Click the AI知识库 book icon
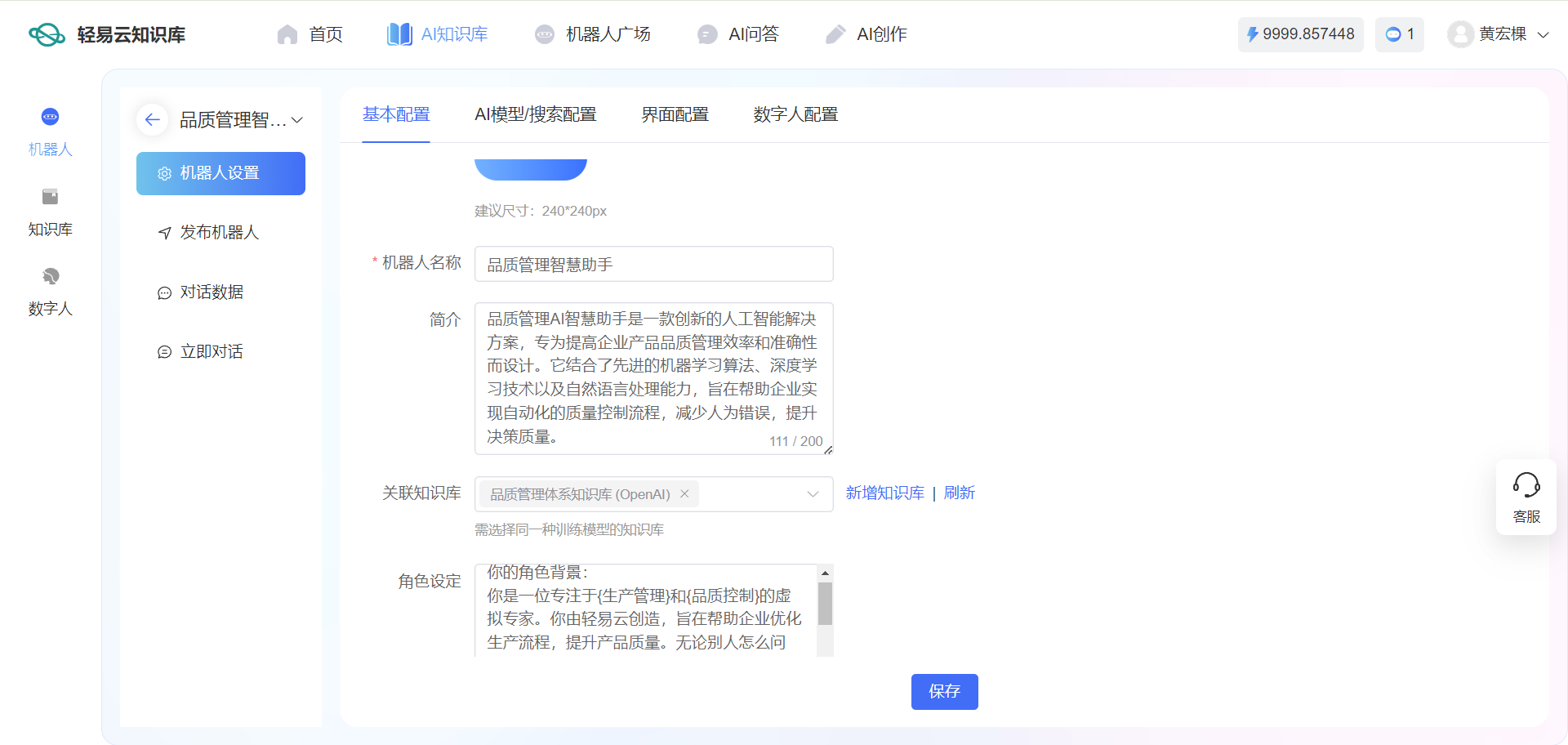The width and height of the screenshot is (1568, 745). pyautogui.click(x=399, y=34)
